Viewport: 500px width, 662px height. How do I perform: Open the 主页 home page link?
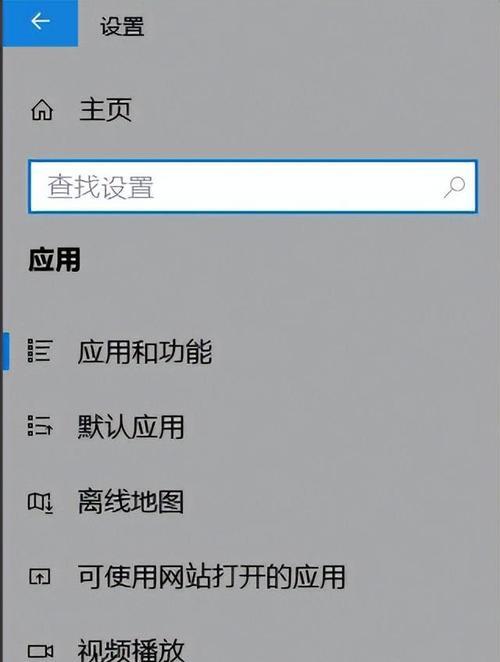(106, 110)
